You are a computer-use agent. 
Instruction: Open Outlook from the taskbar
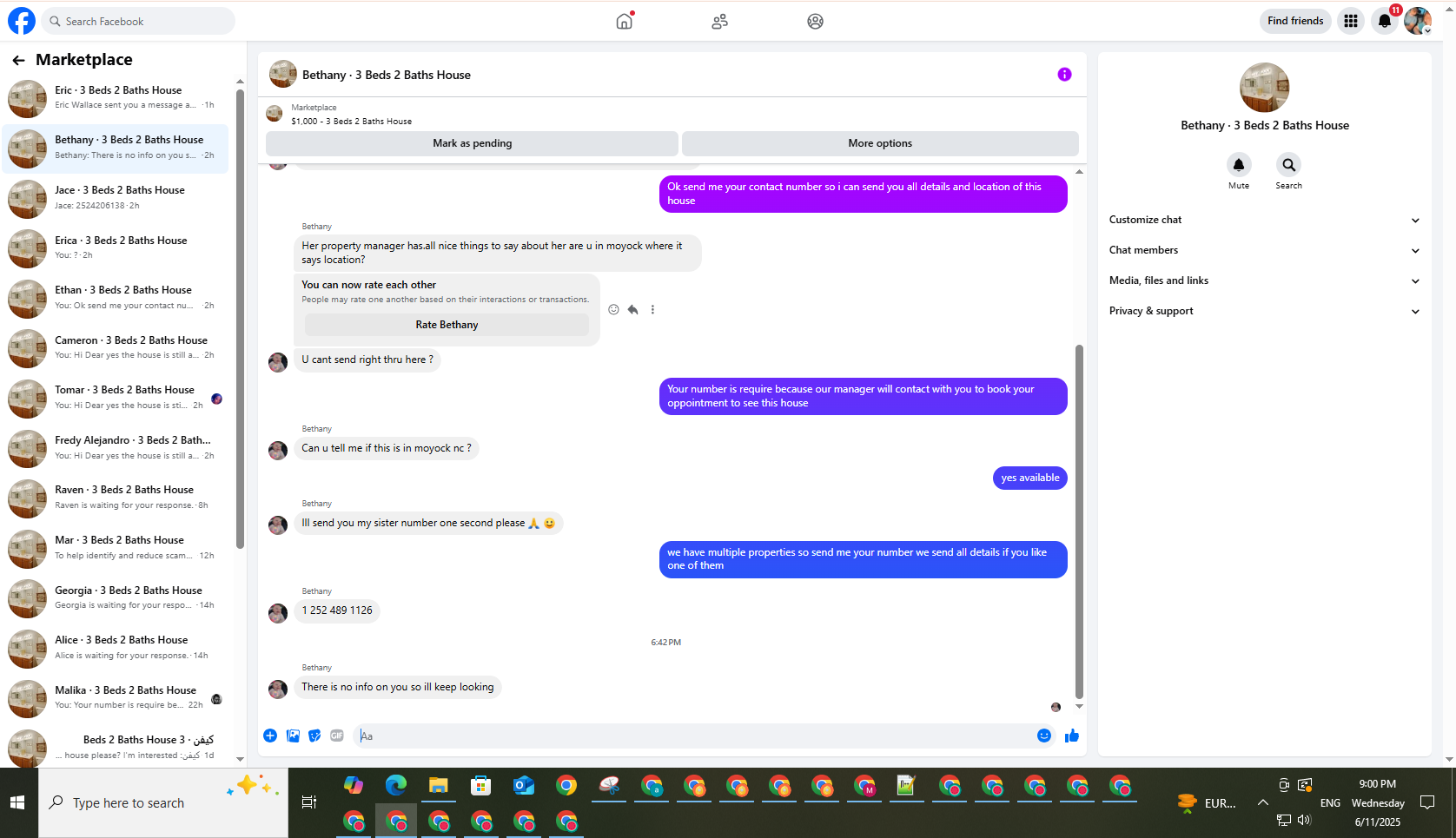pos(524,786)
